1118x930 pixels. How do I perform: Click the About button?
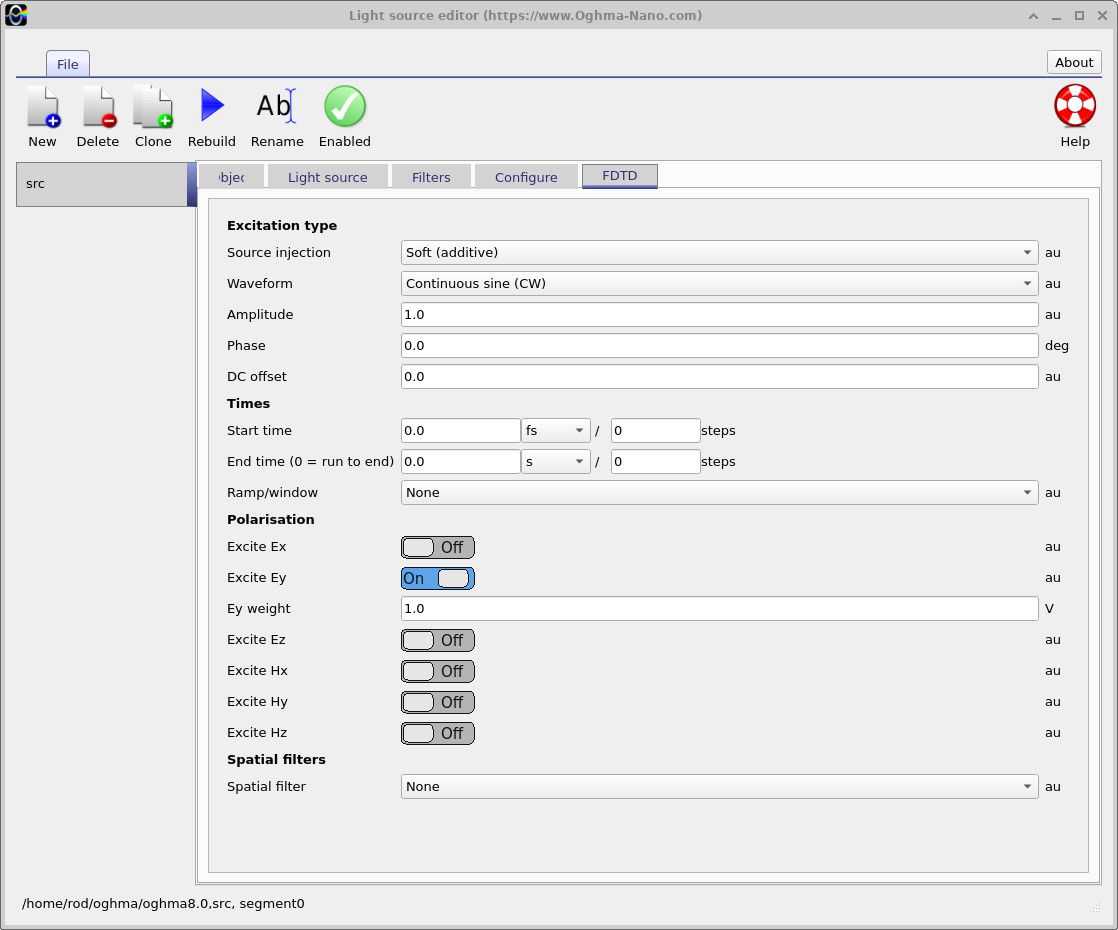tap(1074, 62)
